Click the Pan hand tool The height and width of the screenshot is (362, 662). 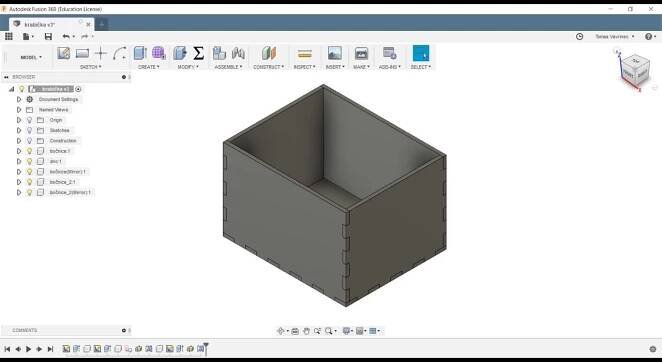(x=307, y=331)
